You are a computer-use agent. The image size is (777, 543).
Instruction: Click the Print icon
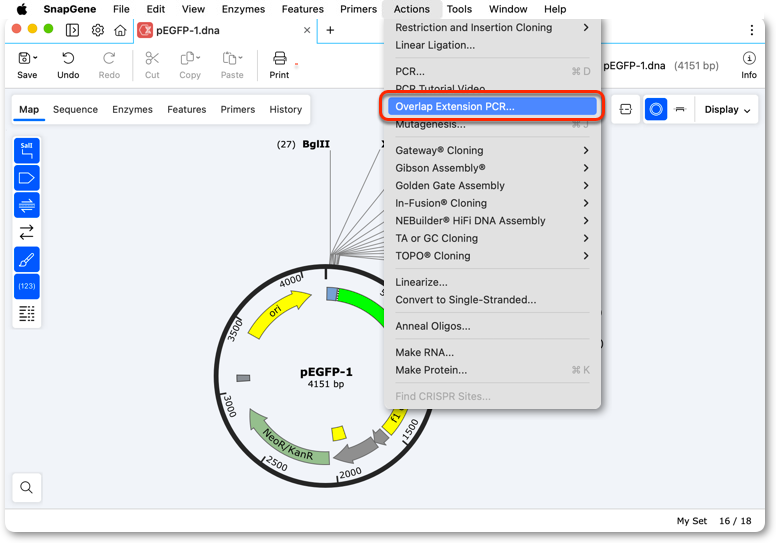(x=279, y=58)
